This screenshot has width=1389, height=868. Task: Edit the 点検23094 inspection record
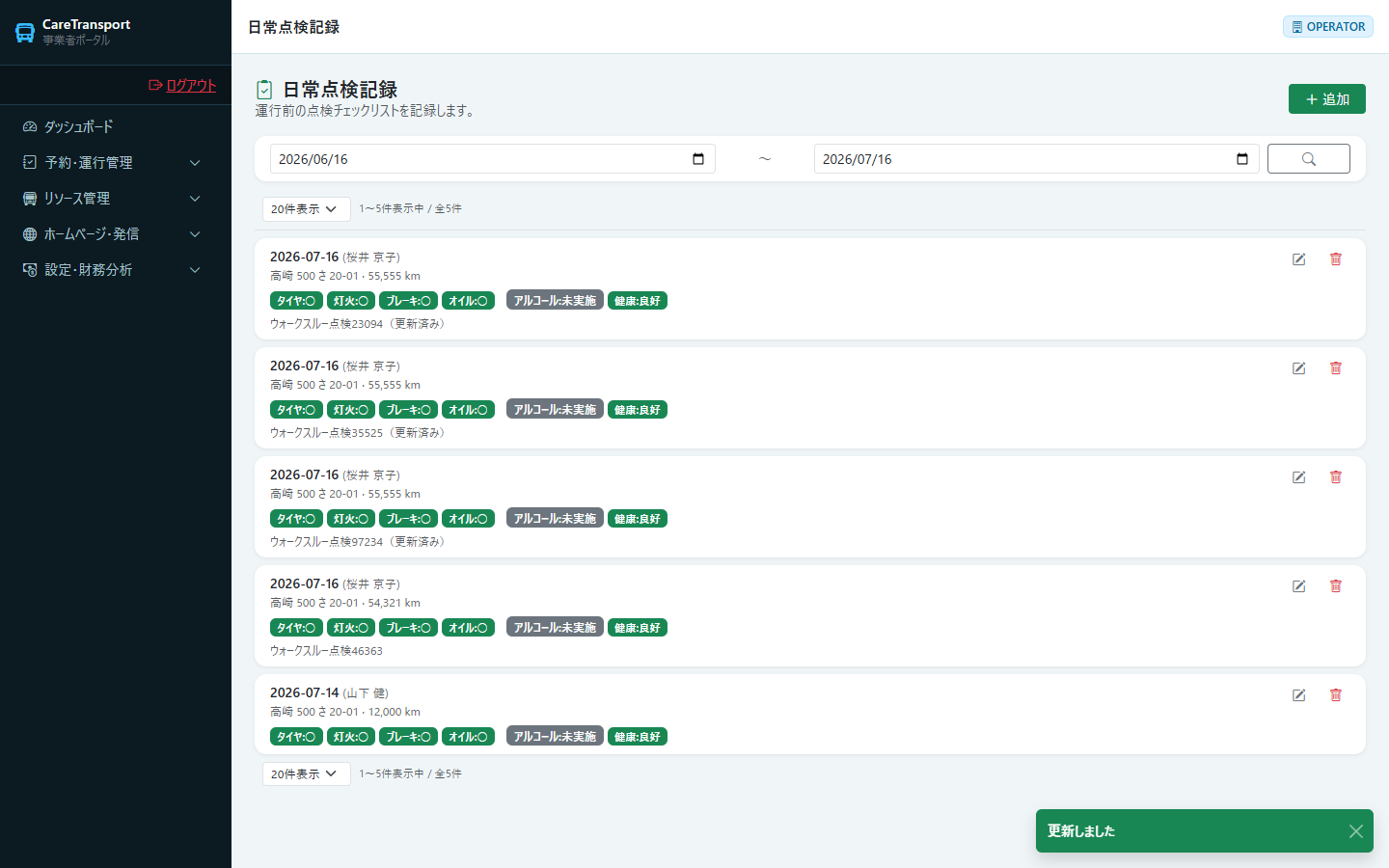pos(1299,259)
